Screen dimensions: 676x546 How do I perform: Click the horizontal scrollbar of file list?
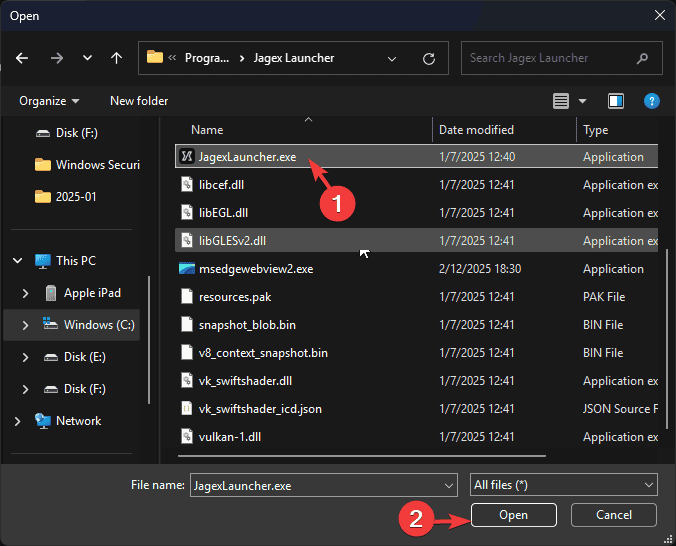tap(362, 455)
